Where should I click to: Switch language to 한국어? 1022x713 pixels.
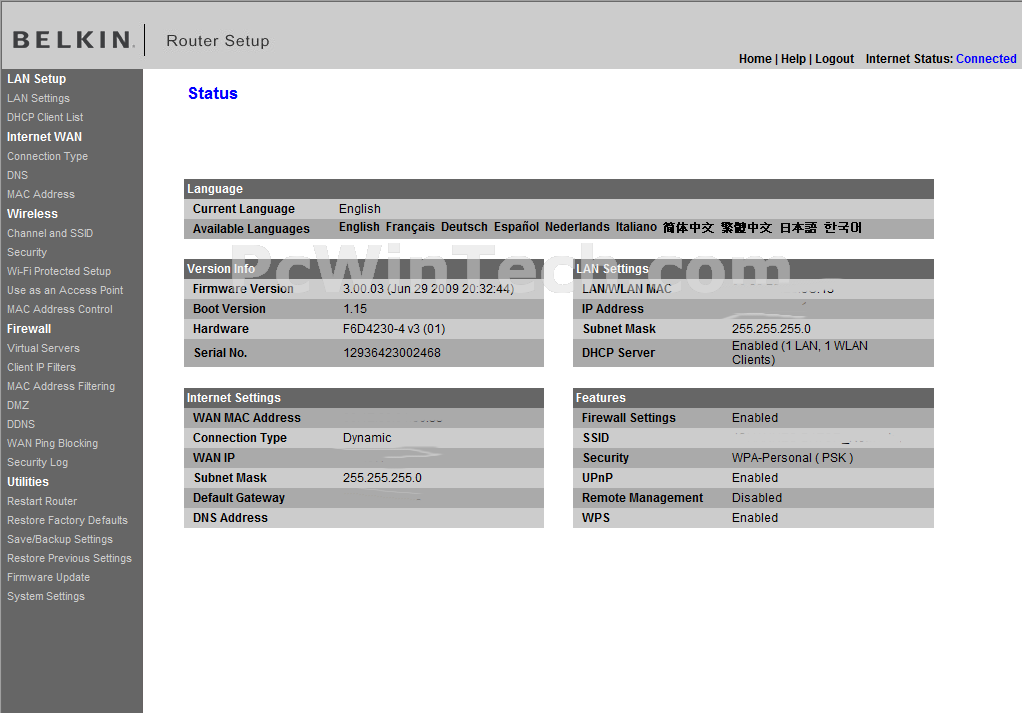coord(843,227)
